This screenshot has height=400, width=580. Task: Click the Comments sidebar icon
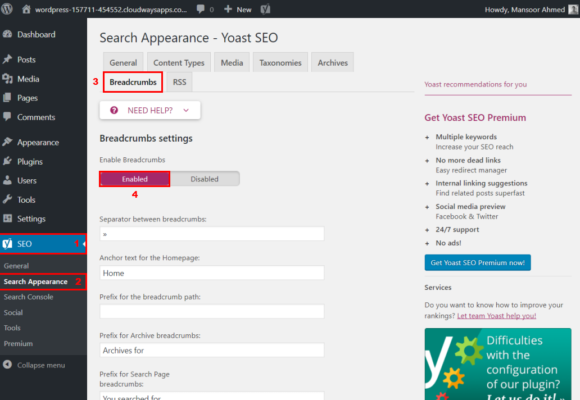tap(7, 117)
